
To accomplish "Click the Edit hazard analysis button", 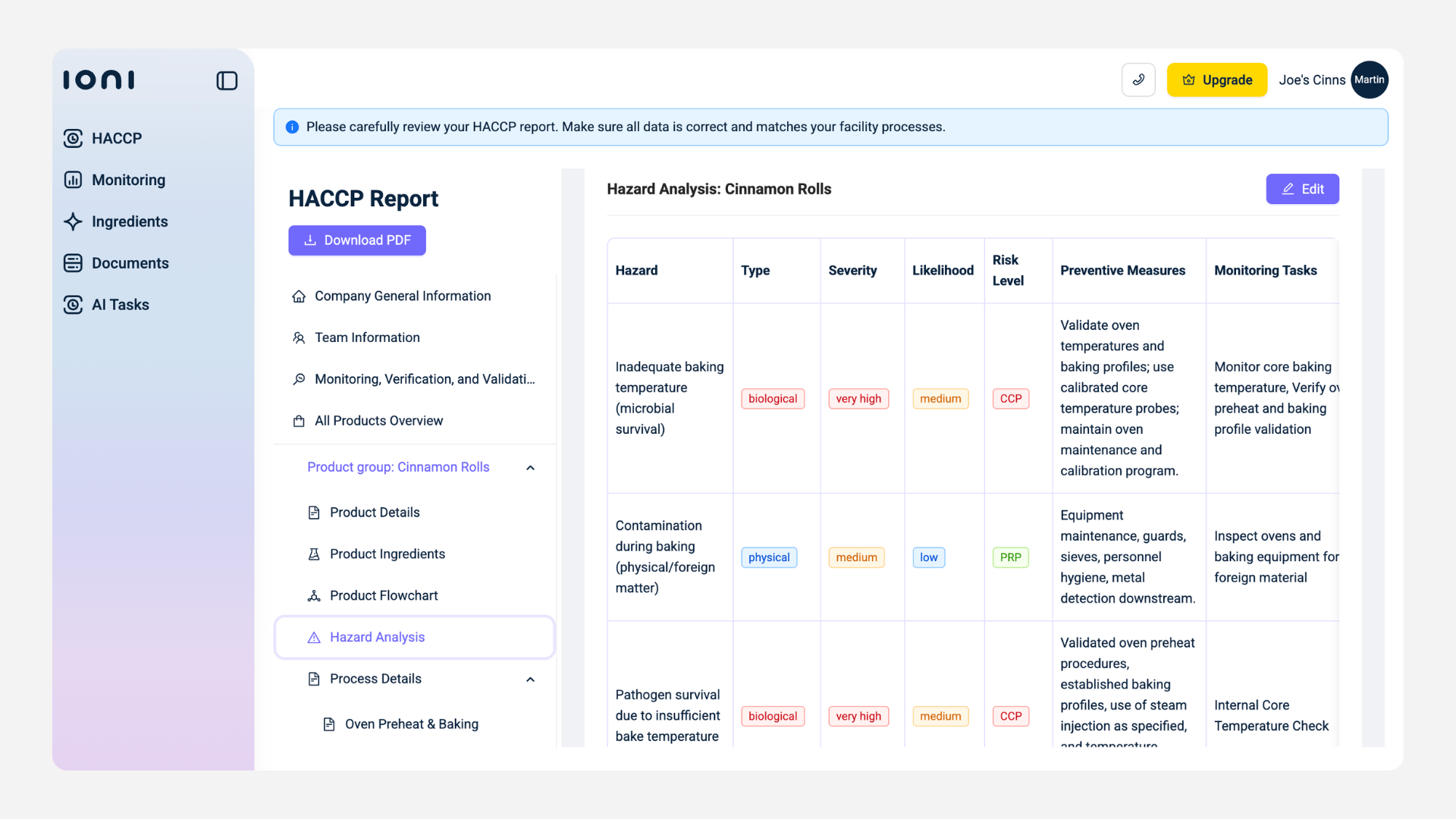I will tap(1302, 189).
